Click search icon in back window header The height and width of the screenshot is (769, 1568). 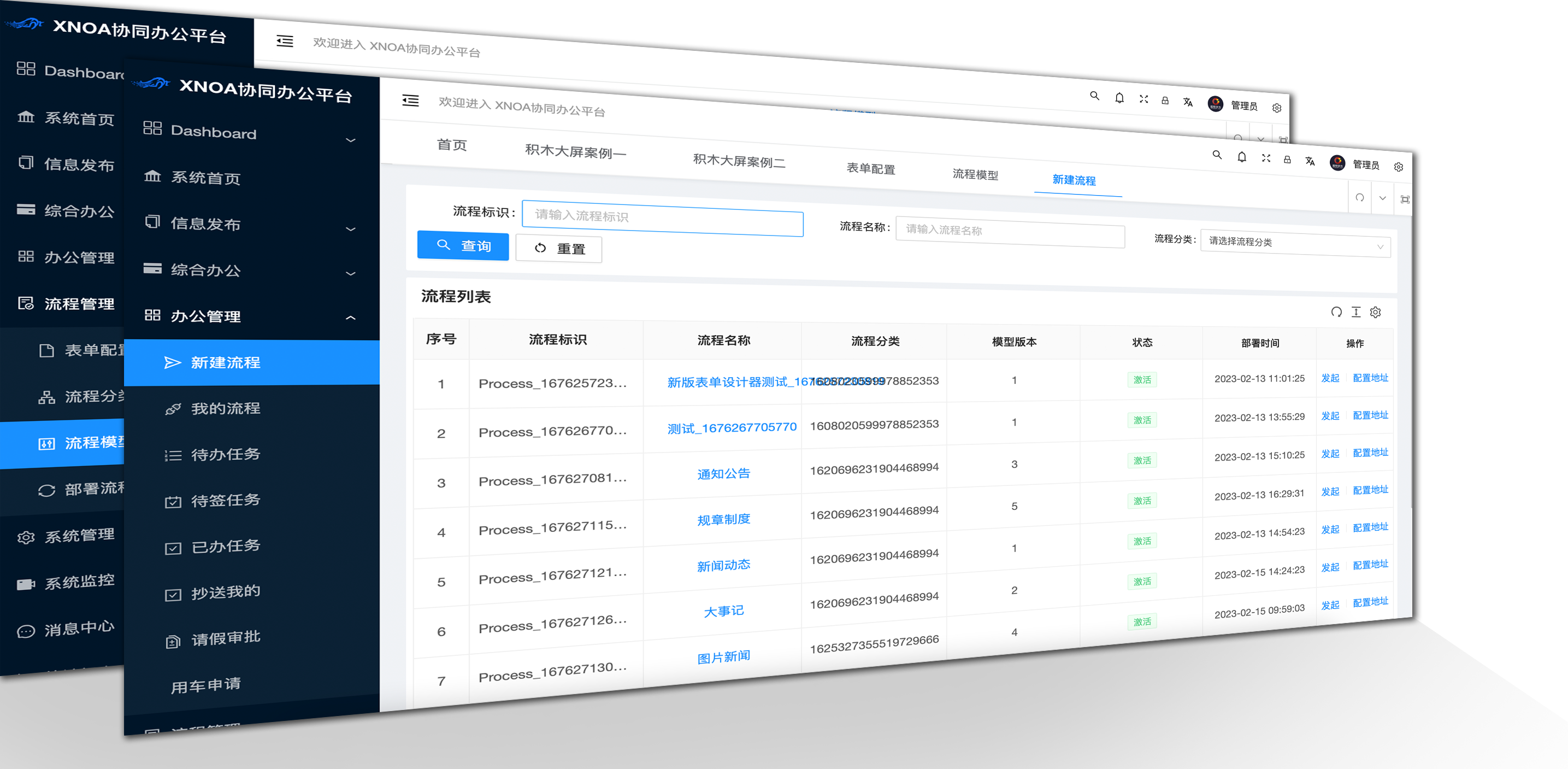(1094, 96)
